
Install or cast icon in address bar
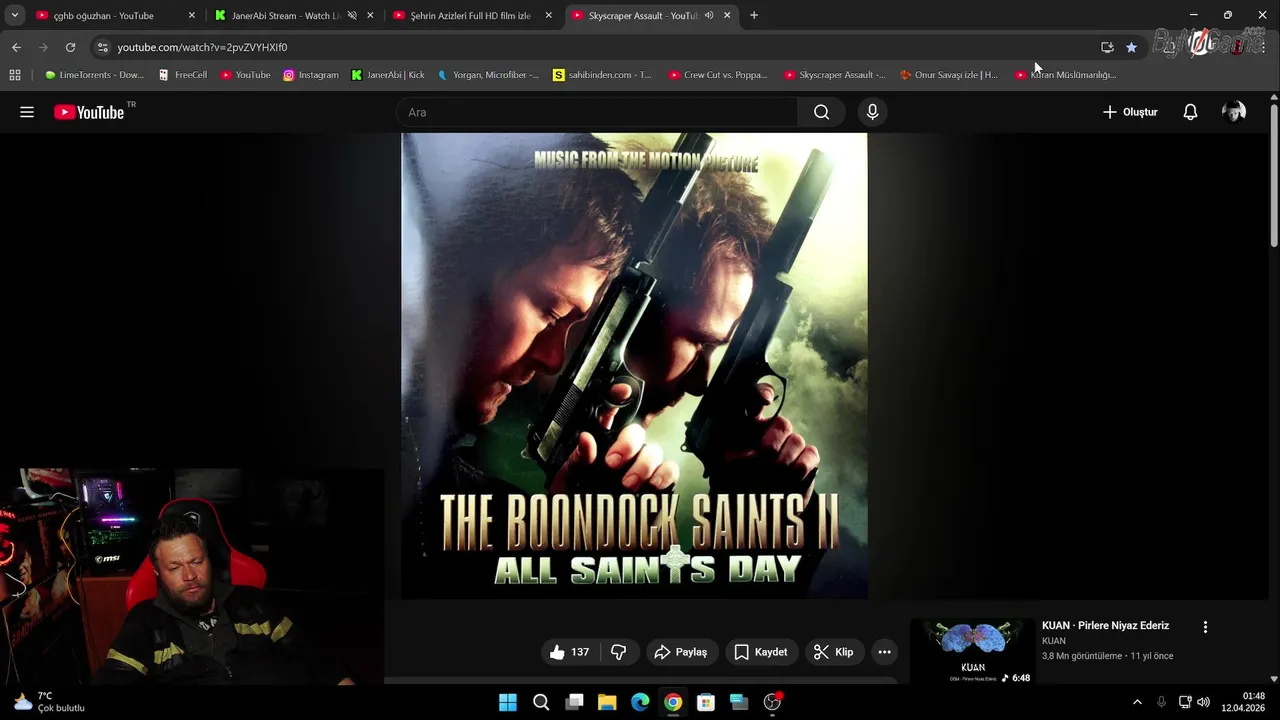tap(1107, 47)
